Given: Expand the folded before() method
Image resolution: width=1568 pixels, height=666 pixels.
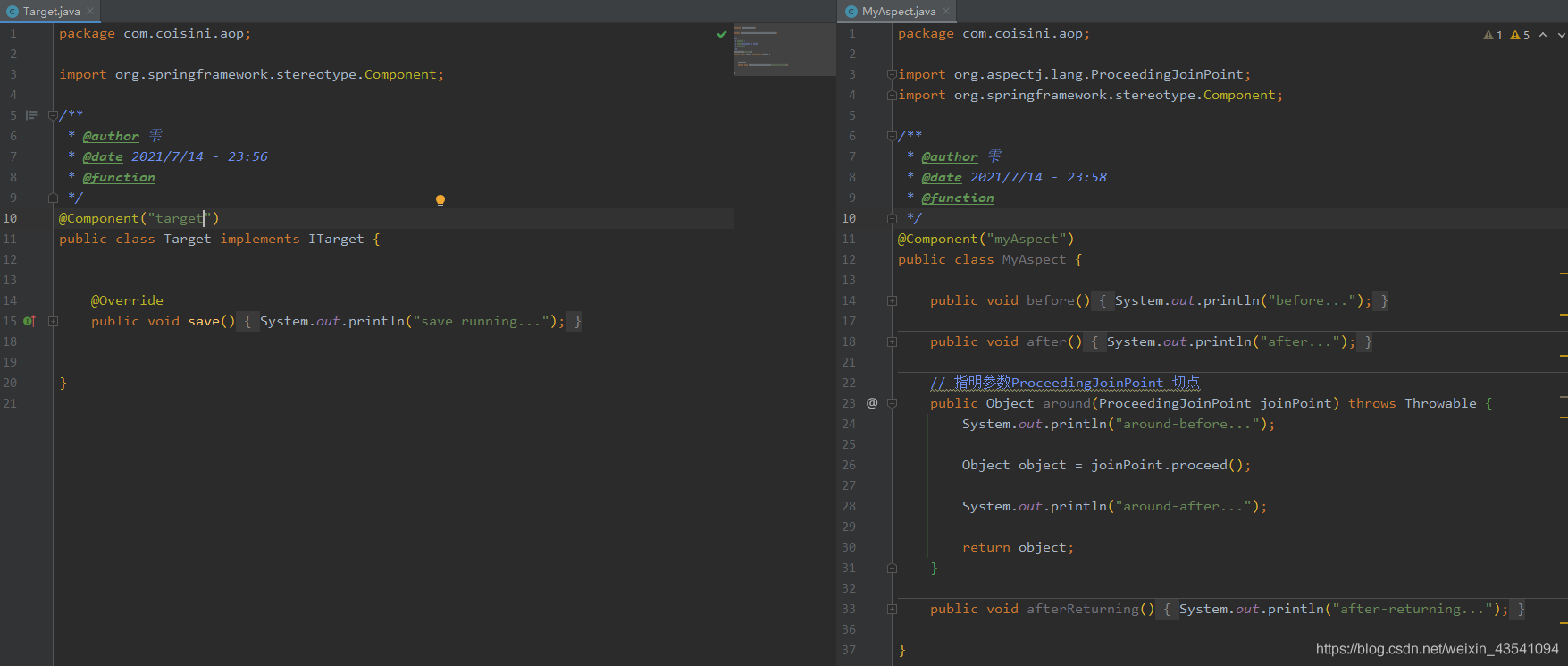Looking at the screenshot, I should click(x=892, y=300).
